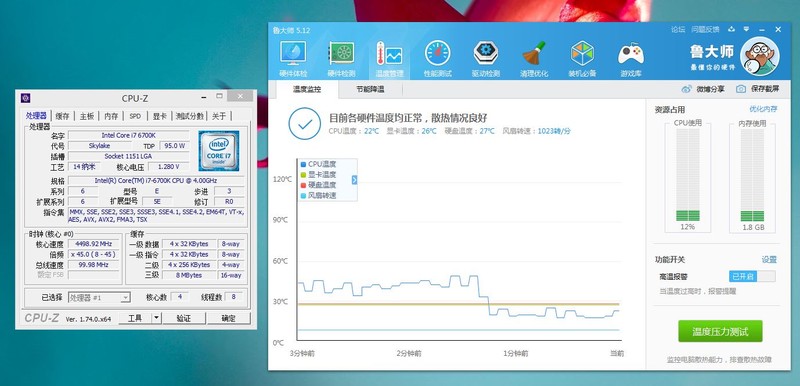
Task: Click the CPU使用 usage meter
Action: point(687,174)
